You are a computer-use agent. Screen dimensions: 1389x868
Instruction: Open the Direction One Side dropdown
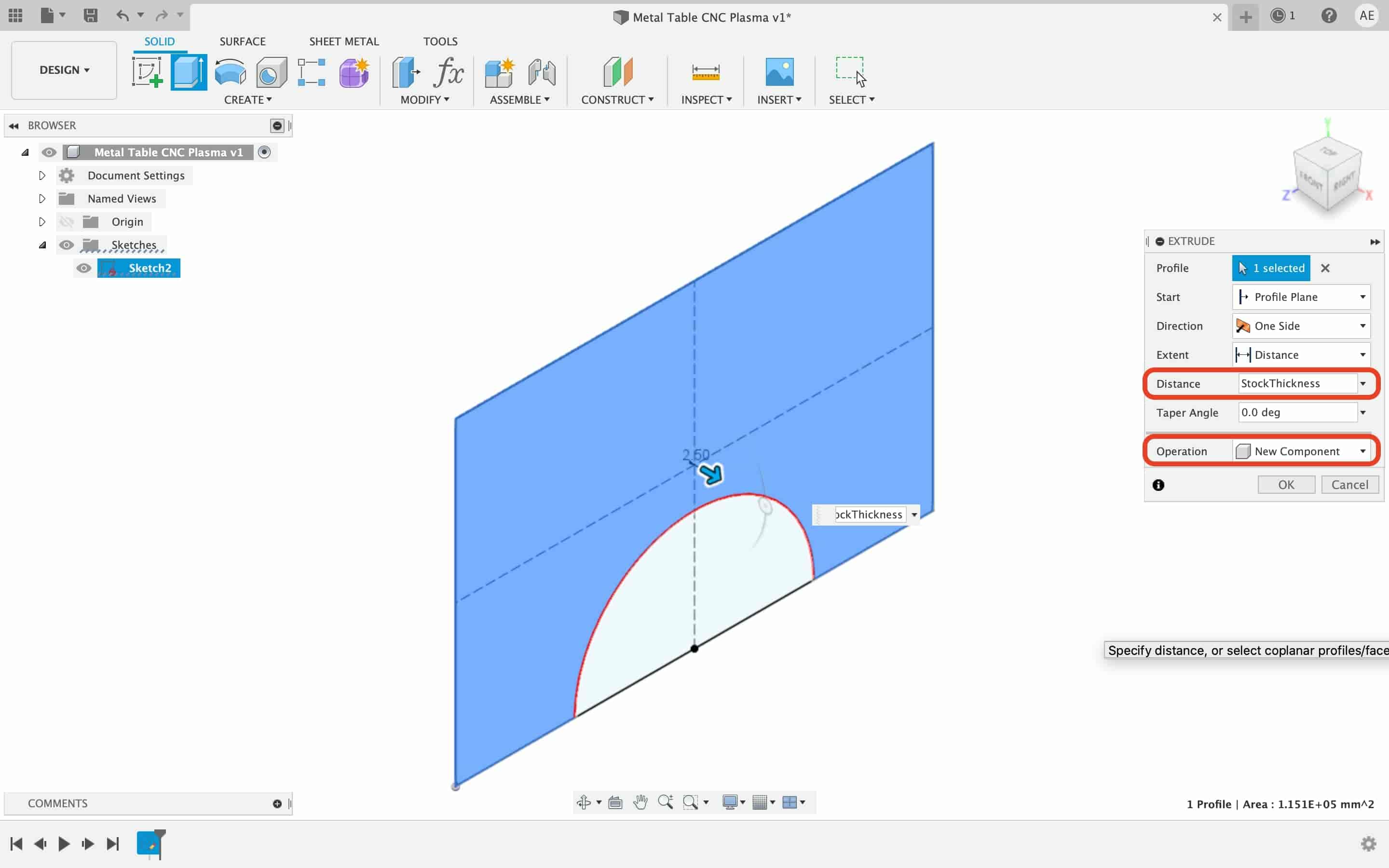click(x=1301, y=325)
